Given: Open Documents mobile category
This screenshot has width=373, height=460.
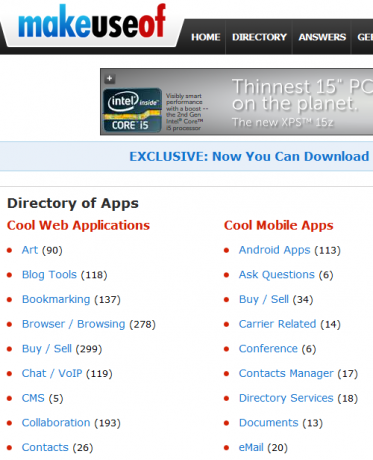Looking at the screenshot, I should click(268, 423).
